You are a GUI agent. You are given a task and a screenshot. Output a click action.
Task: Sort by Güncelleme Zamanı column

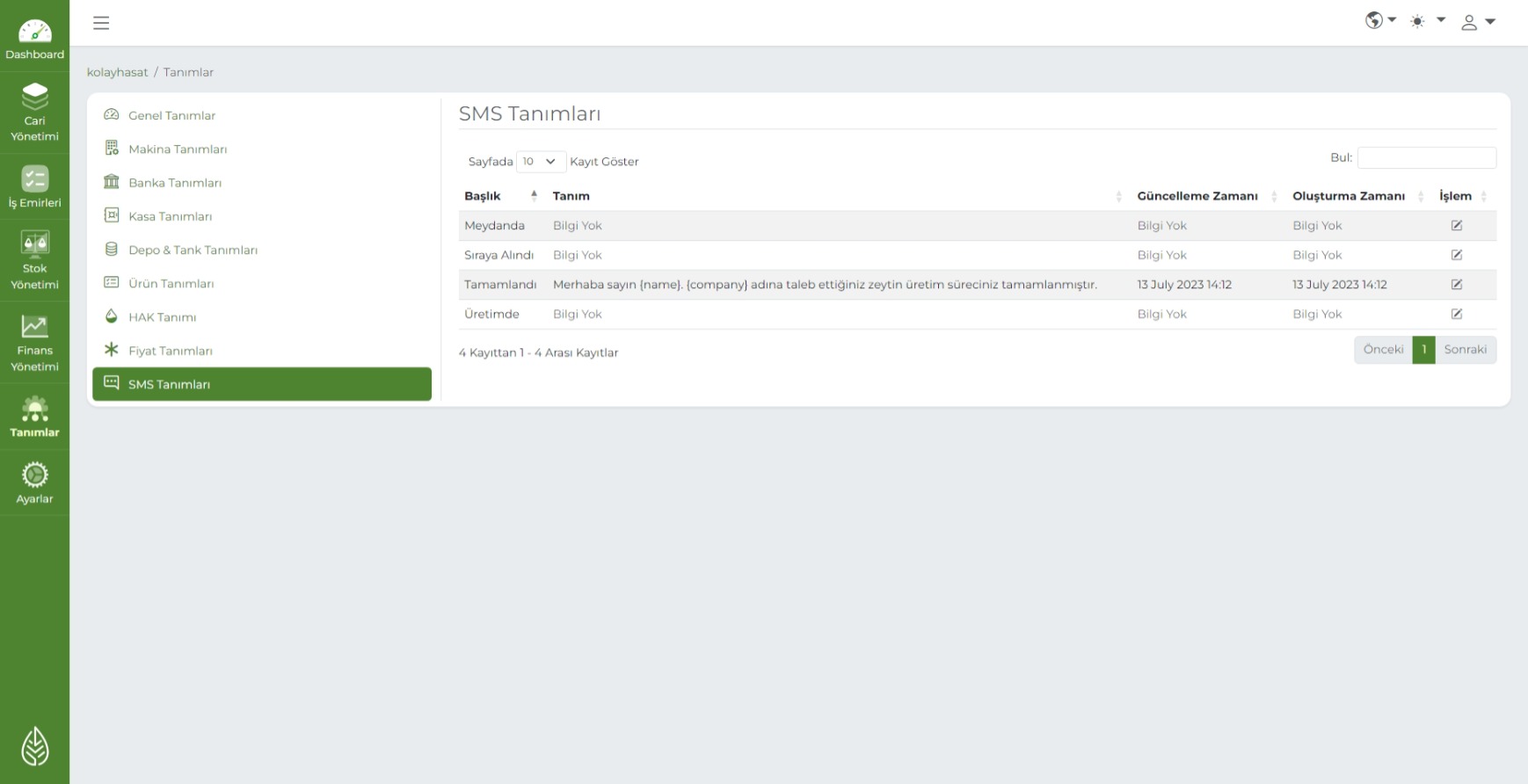(x=1209, y=196)
